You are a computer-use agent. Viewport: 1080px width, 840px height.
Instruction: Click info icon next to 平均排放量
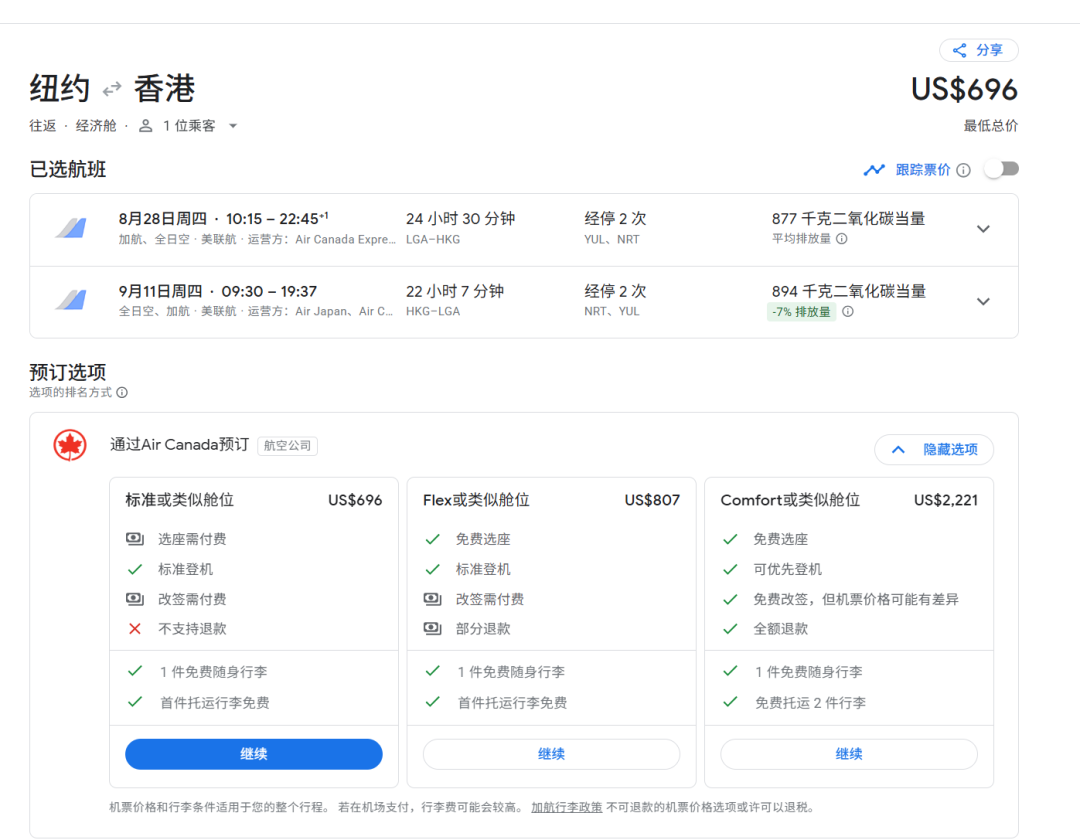coord(841,239)
